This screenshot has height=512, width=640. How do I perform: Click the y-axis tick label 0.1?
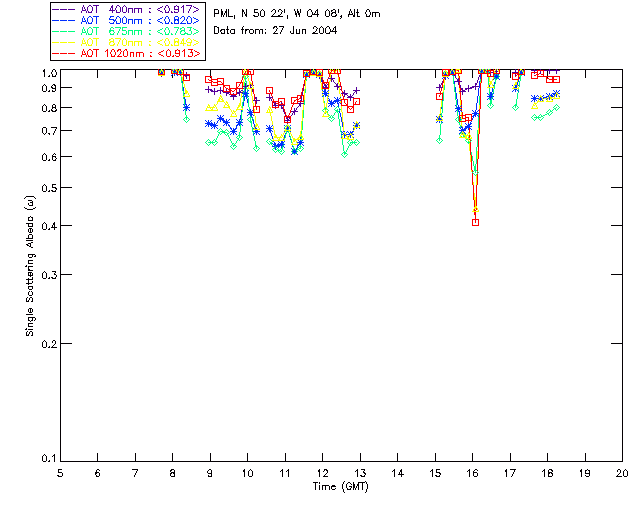49,459
